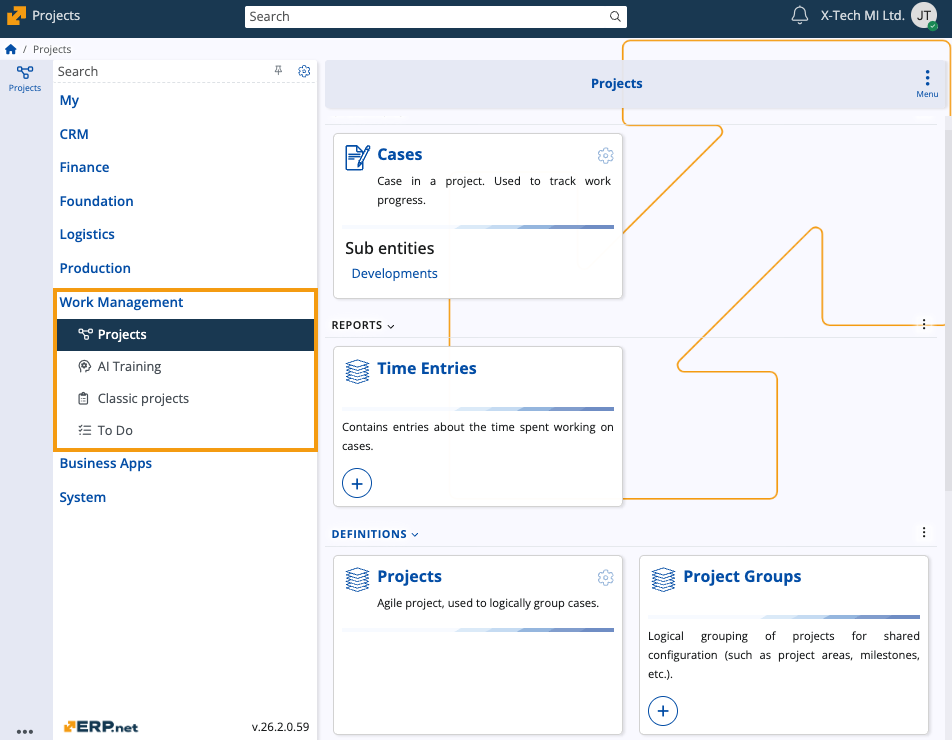Viewport: 952px width, 740px height.
Task: Open the bottom-left more options ellipsis
Action: coord(25,731)
